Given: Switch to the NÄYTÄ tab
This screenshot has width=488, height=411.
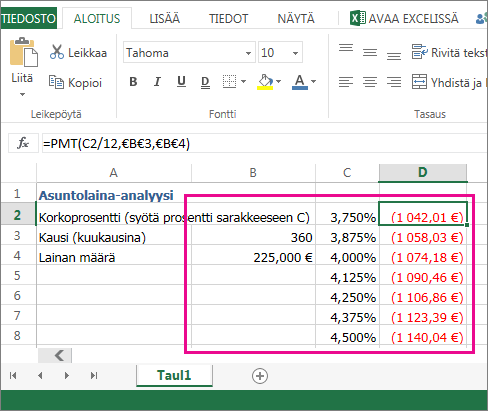Looking at the screenshot, I should (x=296, y=19).
